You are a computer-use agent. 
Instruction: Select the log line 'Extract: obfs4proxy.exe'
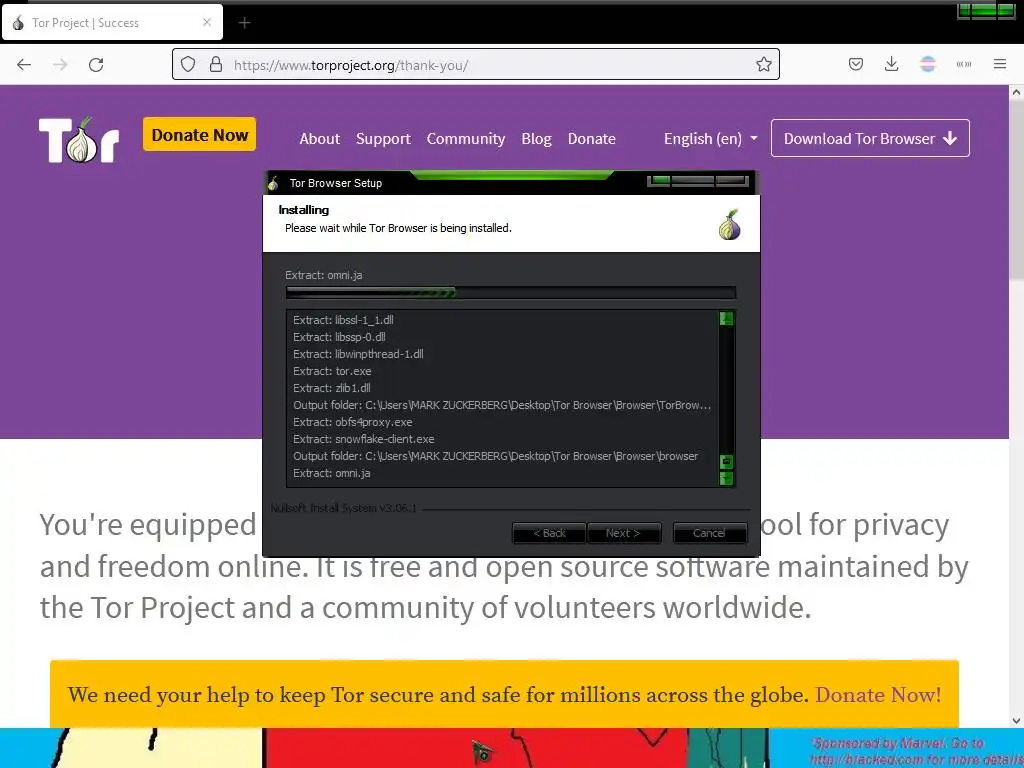(x=353, y=422)
